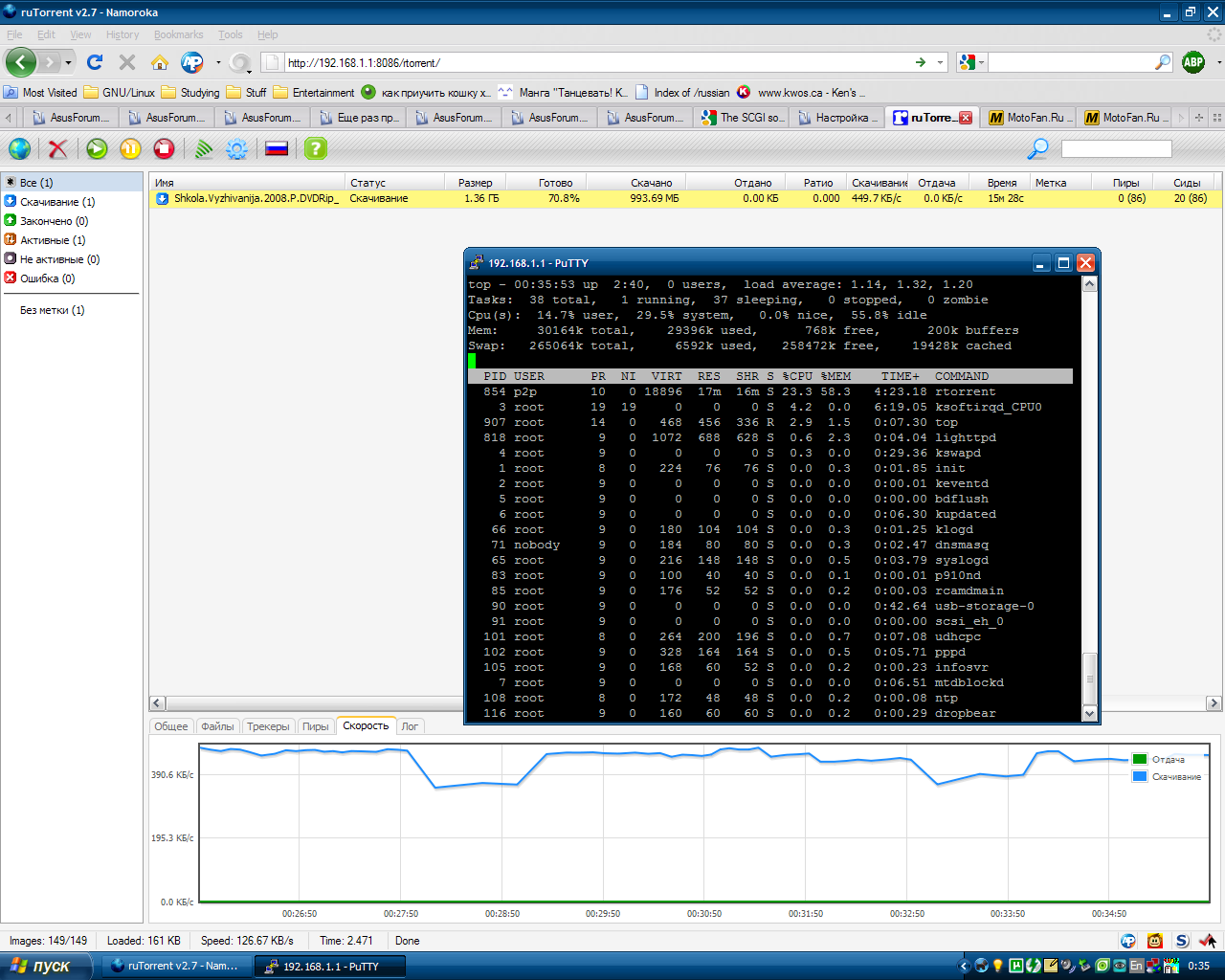Click the red X remove torrent icon
The height and width of the screenshot is (980, 1225).
click(57, 148)
